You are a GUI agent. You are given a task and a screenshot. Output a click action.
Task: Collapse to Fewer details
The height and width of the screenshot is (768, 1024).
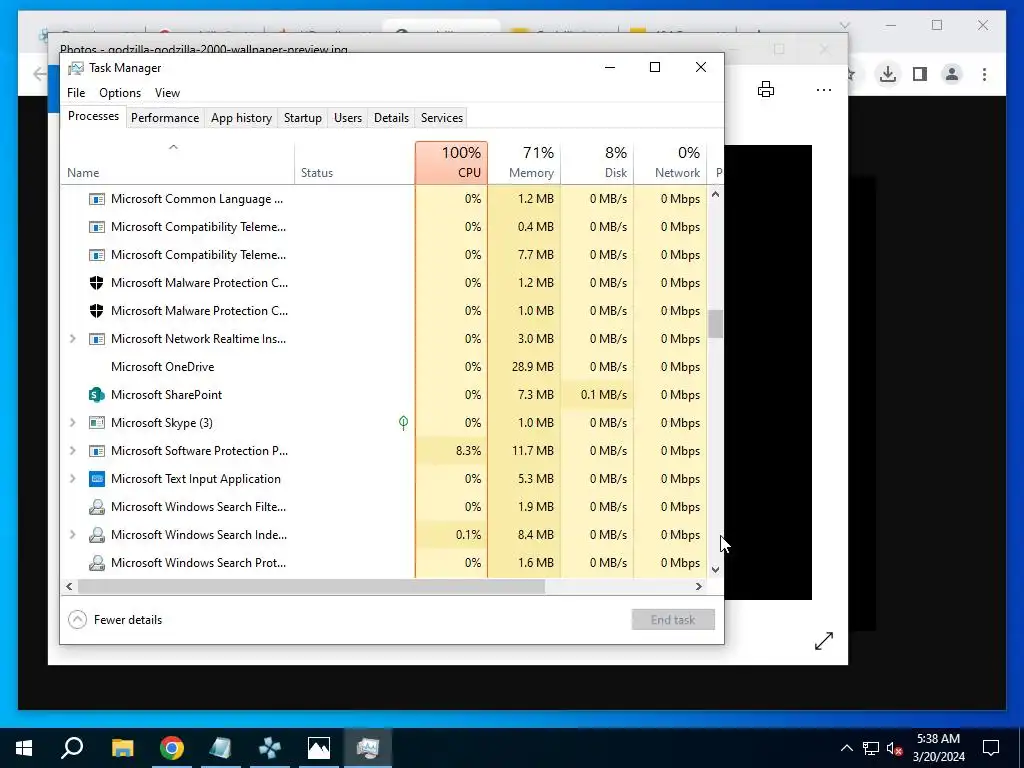pos(115,620)
